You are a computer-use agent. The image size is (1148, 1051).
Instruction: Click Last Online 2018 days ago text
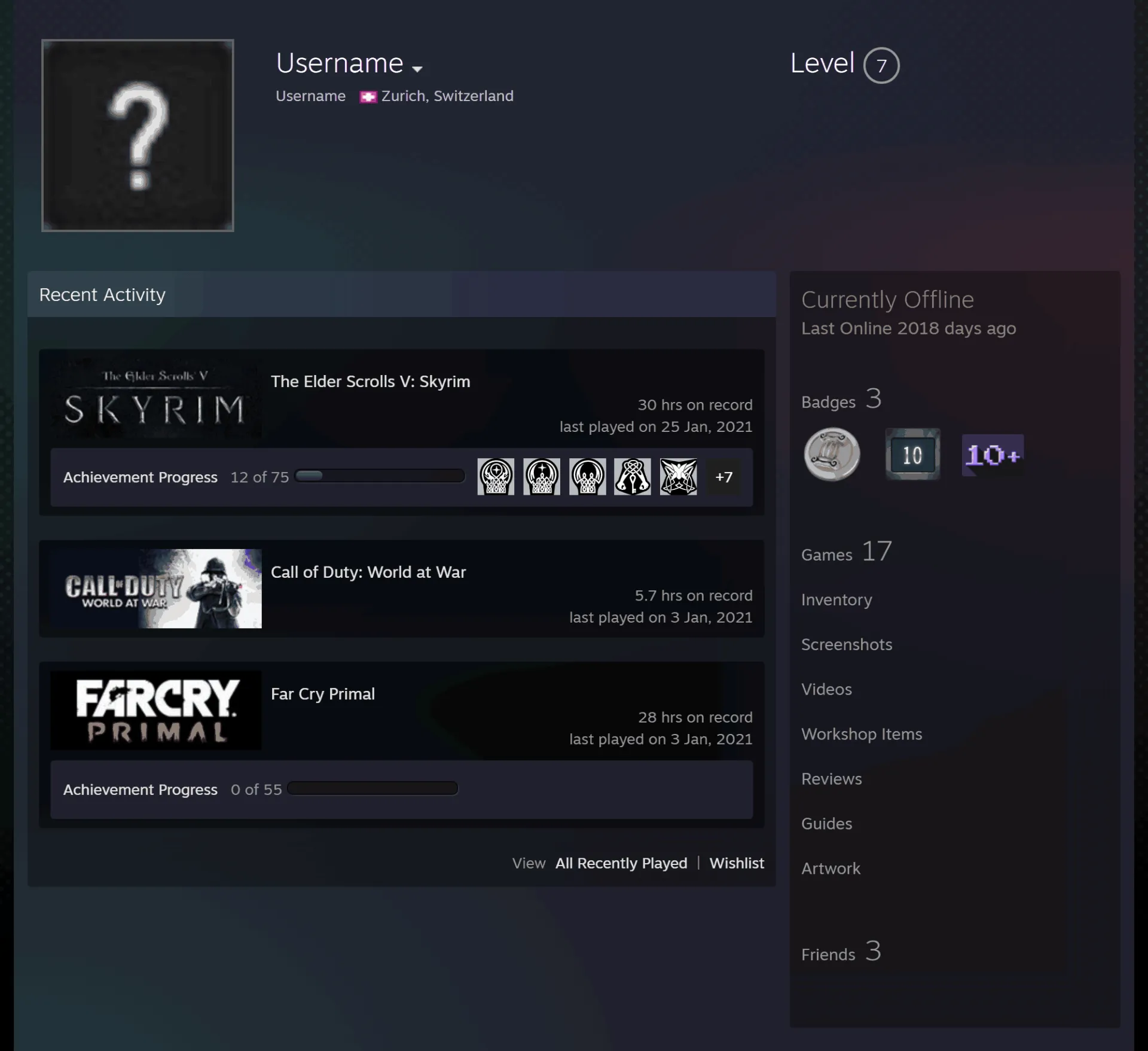tap(908, 328)
